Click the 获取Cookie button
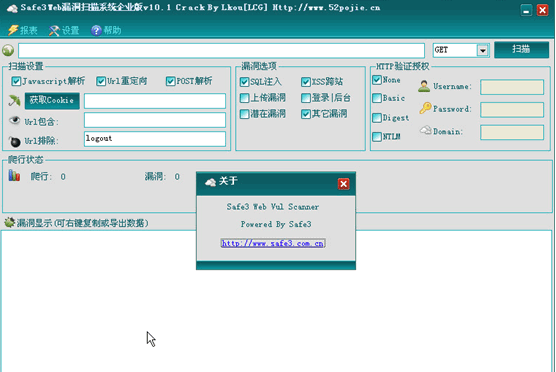The height and width of the screenshot is (372, 556). pyautogui.click(x=52, y=101)
